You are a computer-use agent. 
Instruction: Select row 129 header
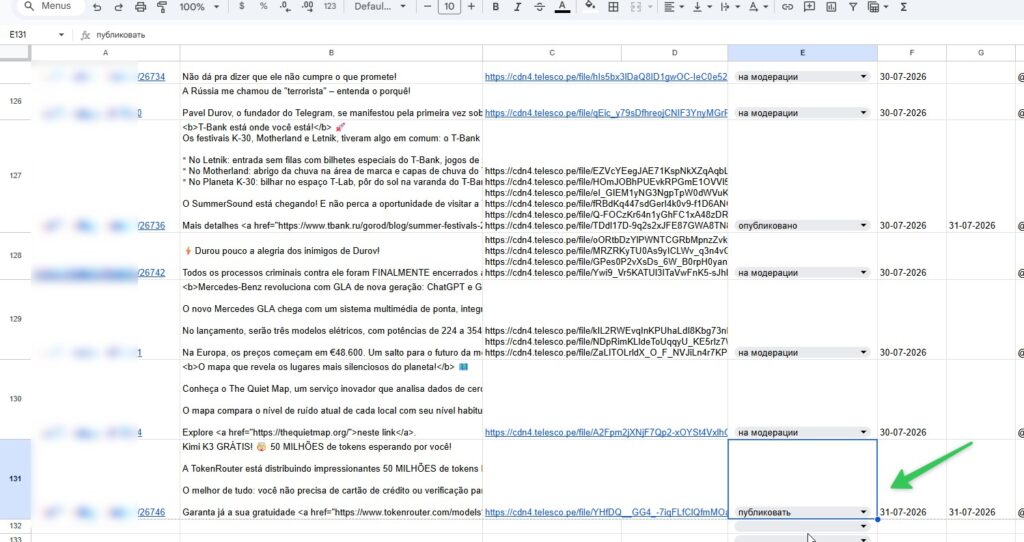[16, 319]
